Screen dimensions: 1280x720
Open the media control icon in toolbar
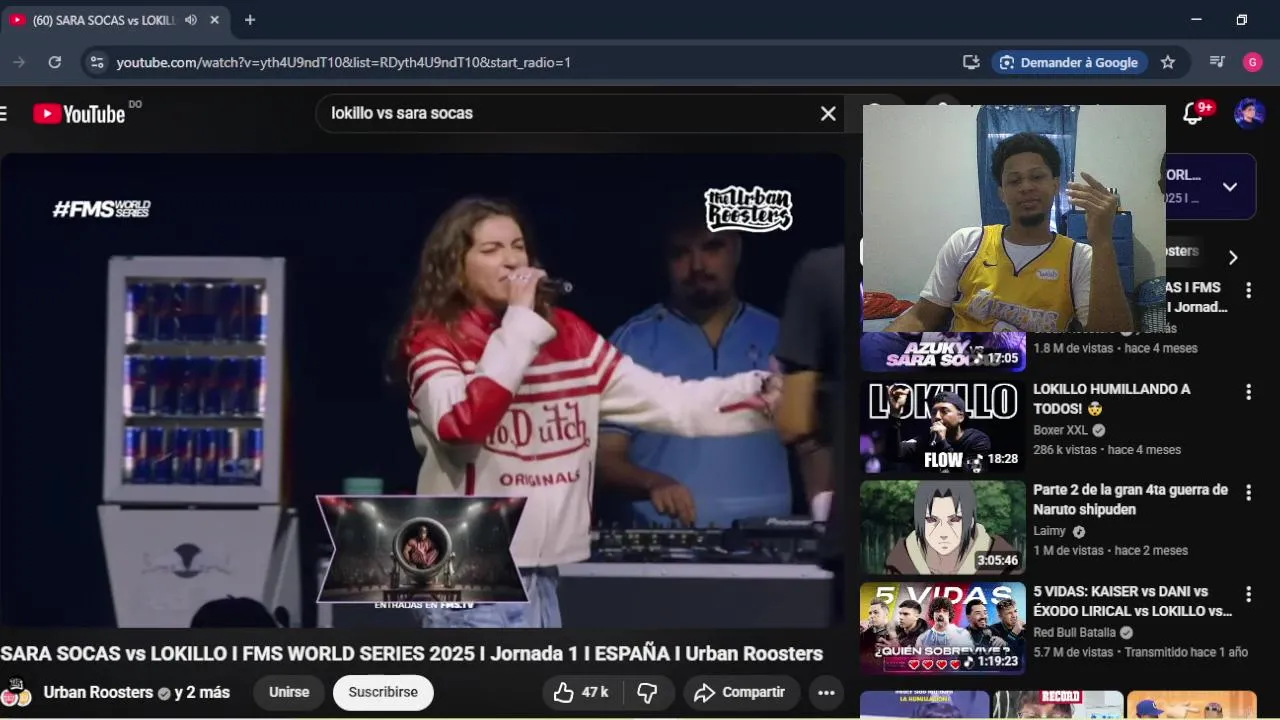click(x=1217, y=62)
